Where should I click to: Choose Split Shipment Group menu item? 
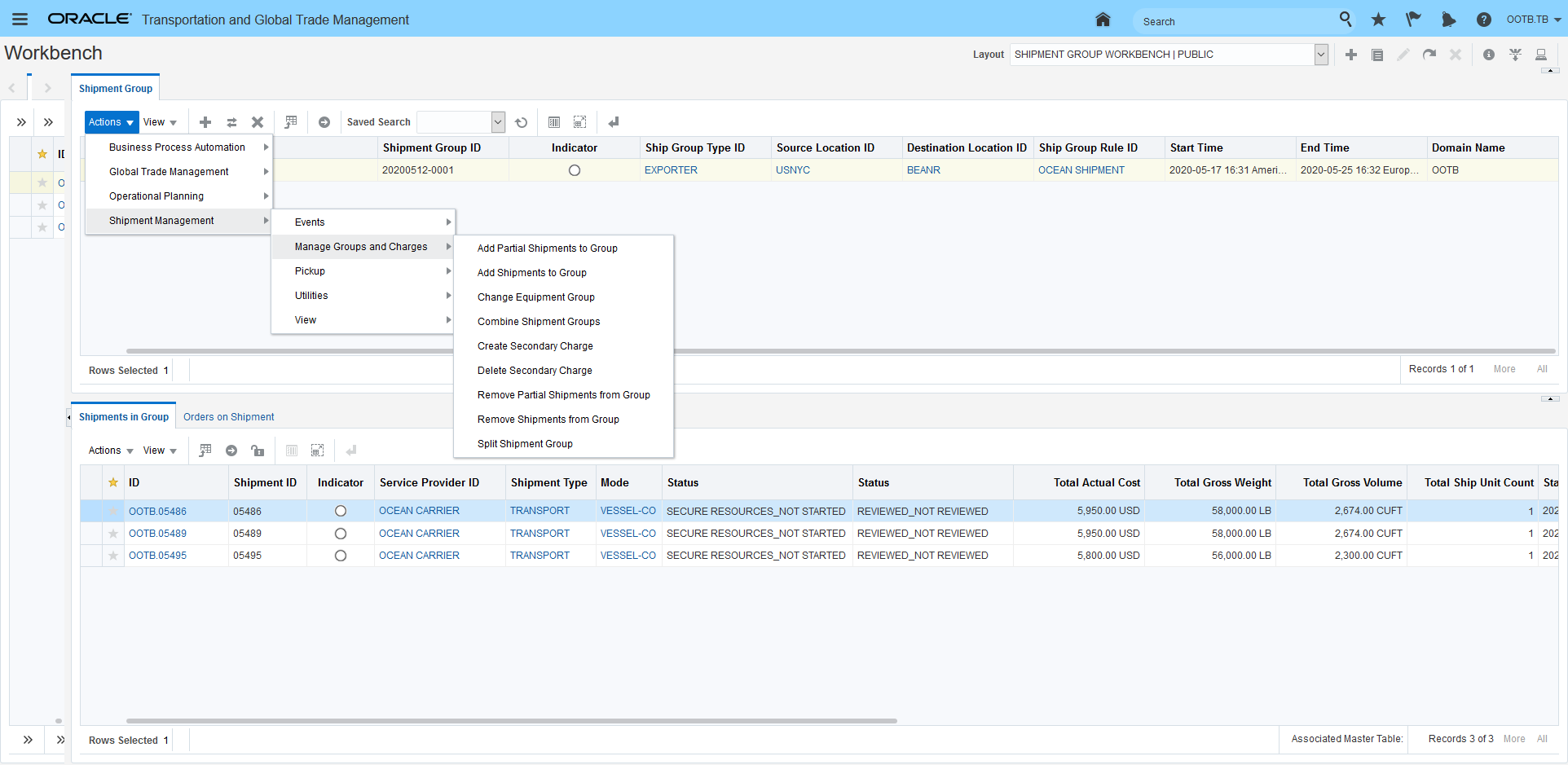coord(525,444)
